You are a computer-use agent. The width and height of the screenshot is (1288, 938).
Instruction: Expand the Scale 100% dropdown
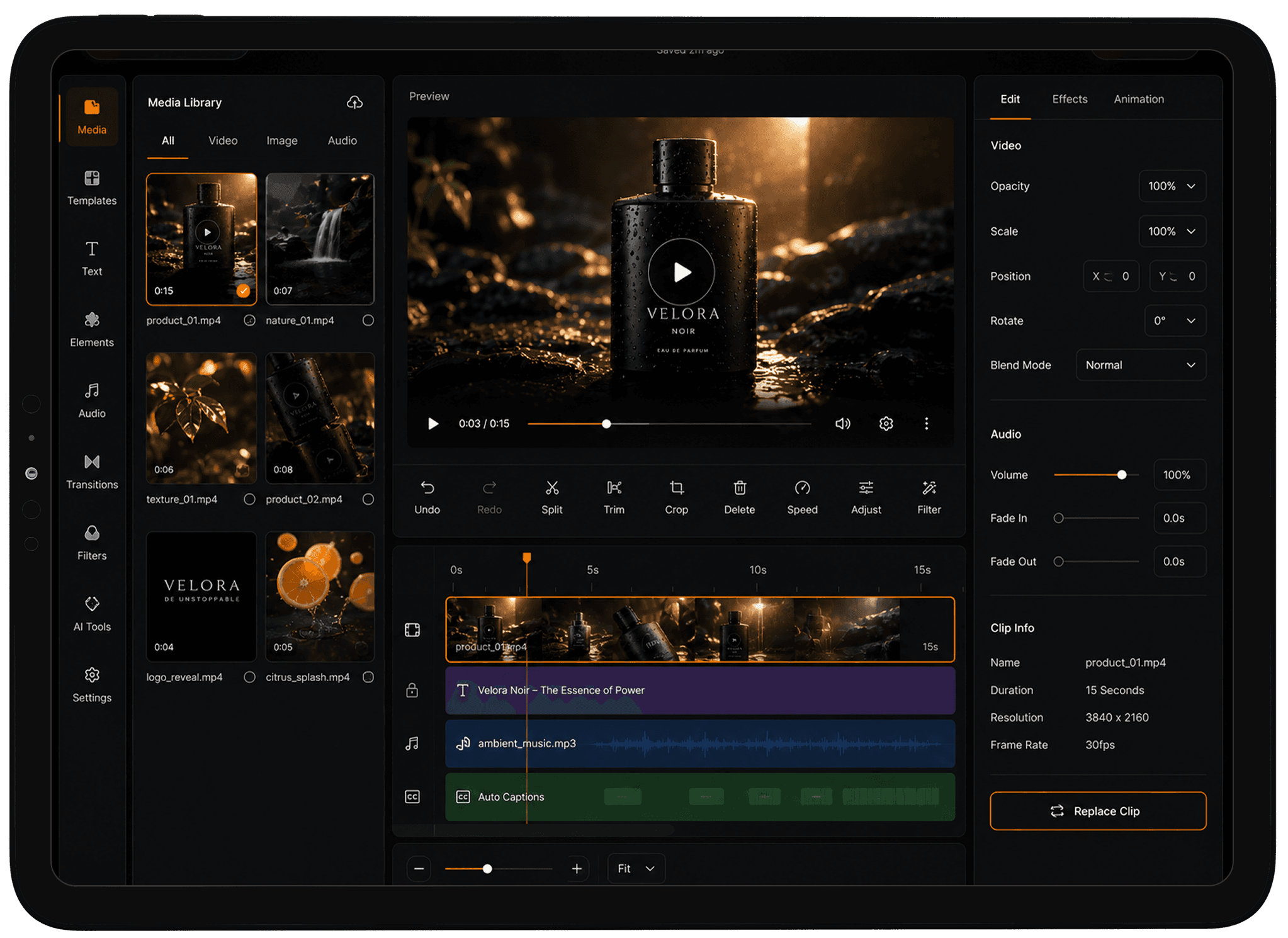click(1172, 231)
